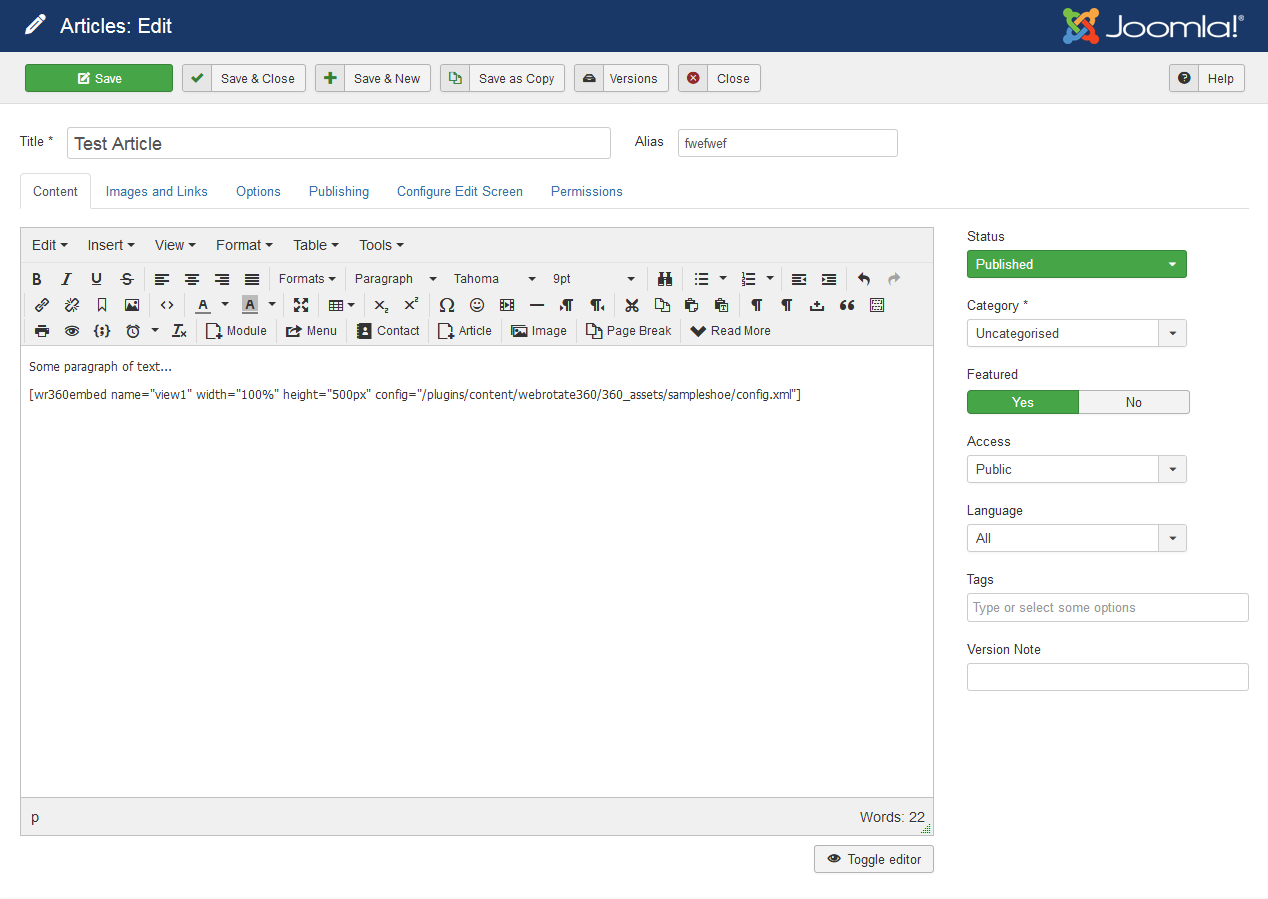
Task: Remove link with the unlink icon
Action: pyautogui.click(x=72, y=305)
